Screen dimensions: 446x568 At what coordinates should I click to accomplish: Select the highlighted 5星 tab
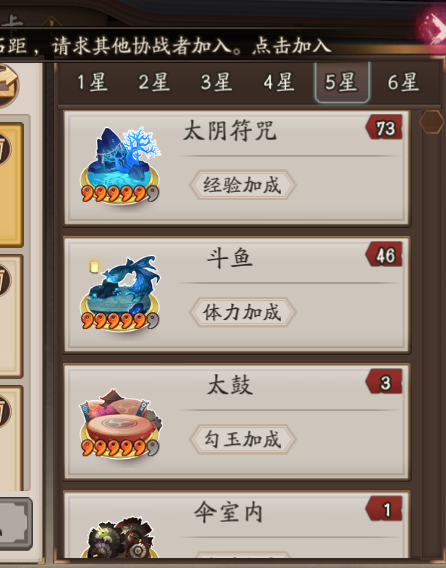(342, 83)
